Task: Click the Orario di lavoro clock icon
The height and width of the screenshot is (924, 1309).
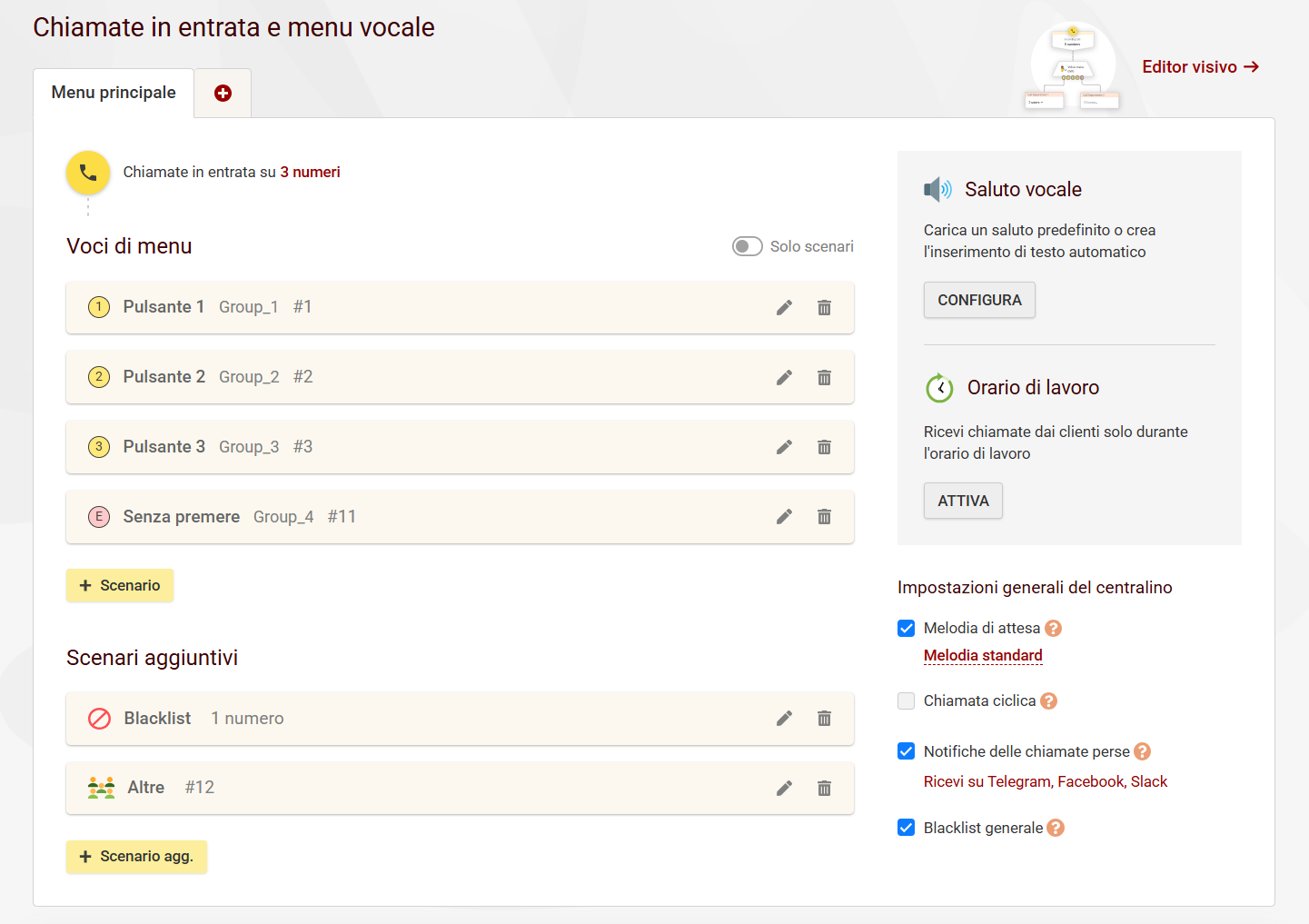Action: click(x=939, y=388)
